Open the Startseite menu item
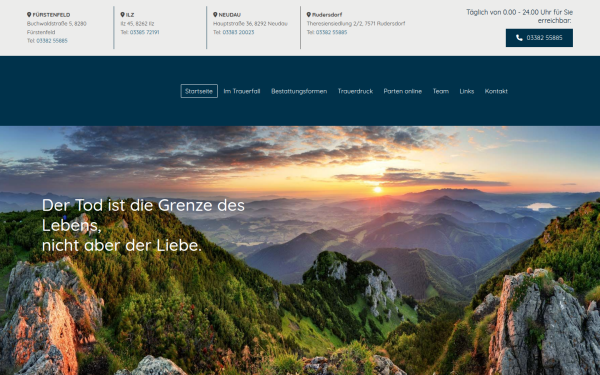The width and height of the screenshot is (600, 375). point(199,91)
